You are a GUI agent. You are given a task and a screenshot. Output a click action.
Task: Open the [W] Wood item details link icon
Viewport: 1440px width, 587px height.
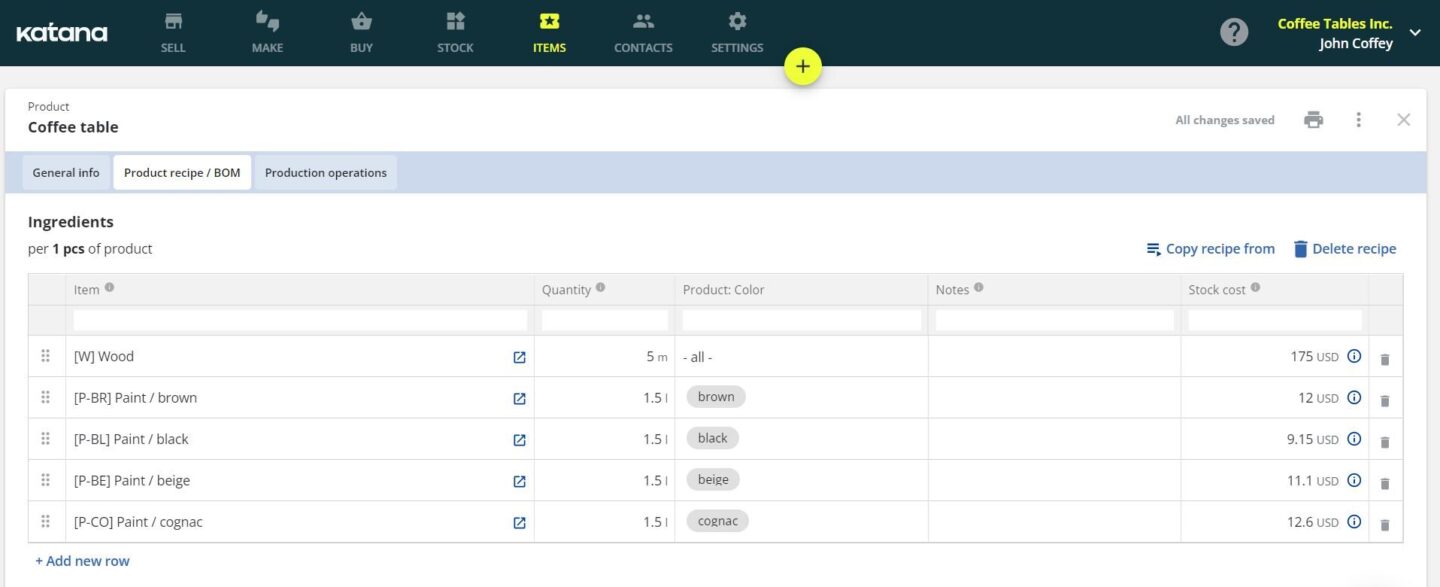coord(519,356)
